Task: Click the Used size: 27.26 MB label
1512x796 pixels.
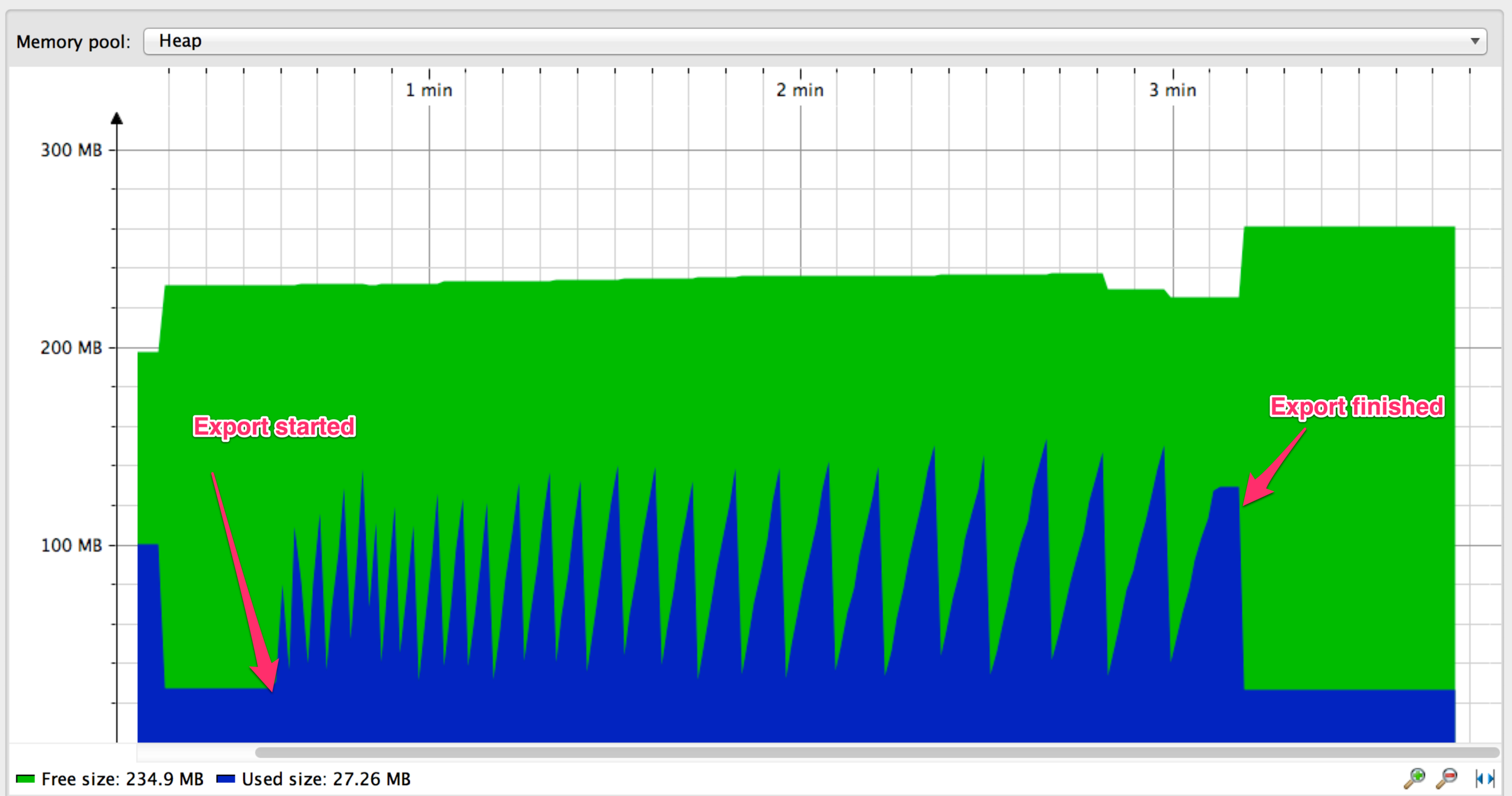Action: [x=326, y=779]
